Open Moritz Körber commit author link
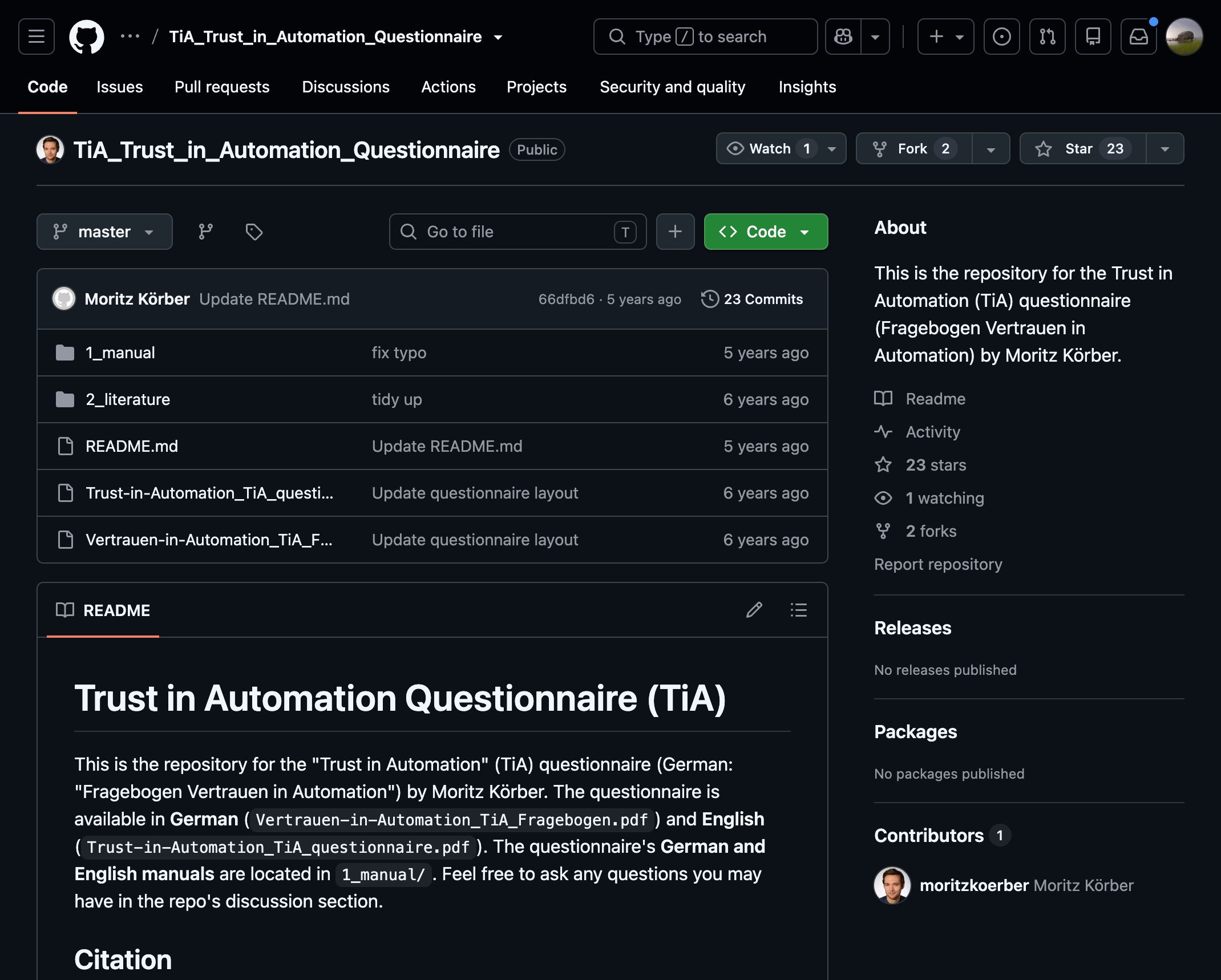Viewport: 1221px width, 980px height. pos(137,299)
